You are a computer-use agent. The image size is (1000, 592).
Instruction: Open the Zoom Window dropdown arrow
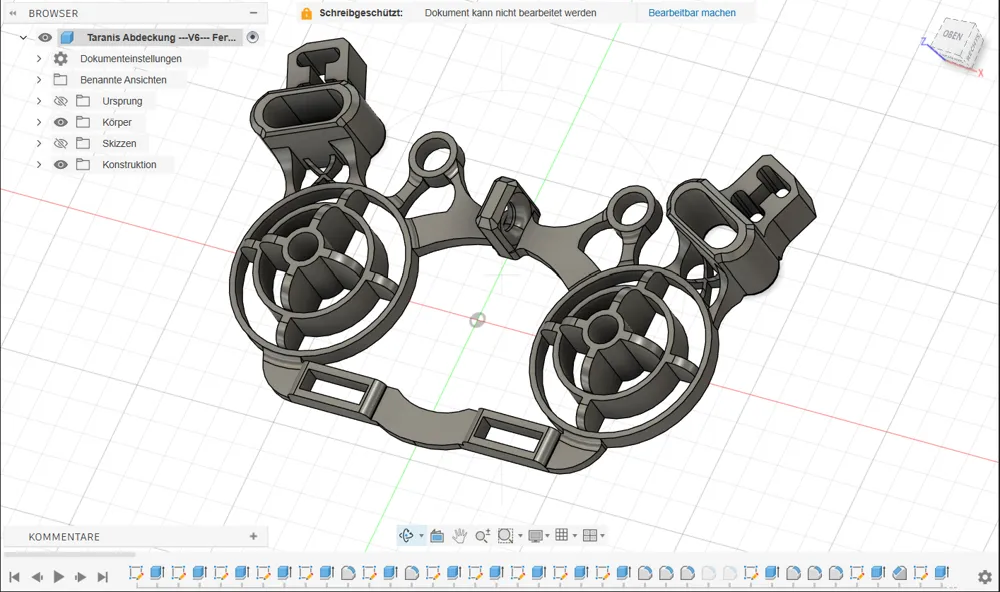pos(520,536)
